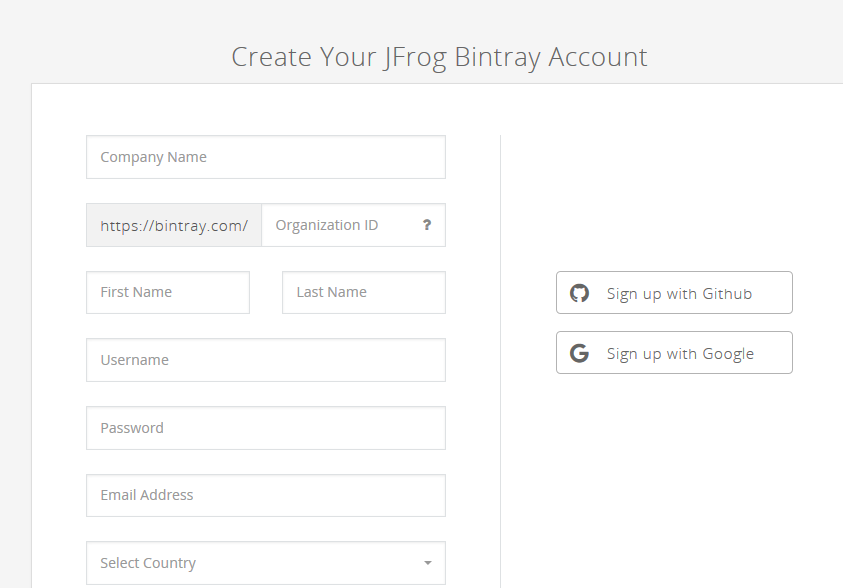The image size is (843, 588).
Task: Click the Select Country caret arrow
Action: coord(428,563)
